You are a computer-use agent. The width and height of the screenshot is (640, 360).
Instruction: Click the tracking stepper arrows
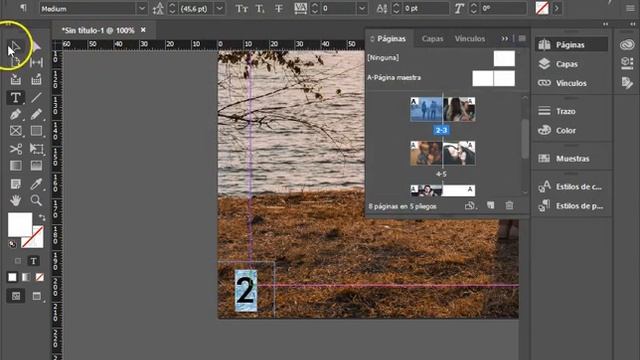click(x=314, y=9)
